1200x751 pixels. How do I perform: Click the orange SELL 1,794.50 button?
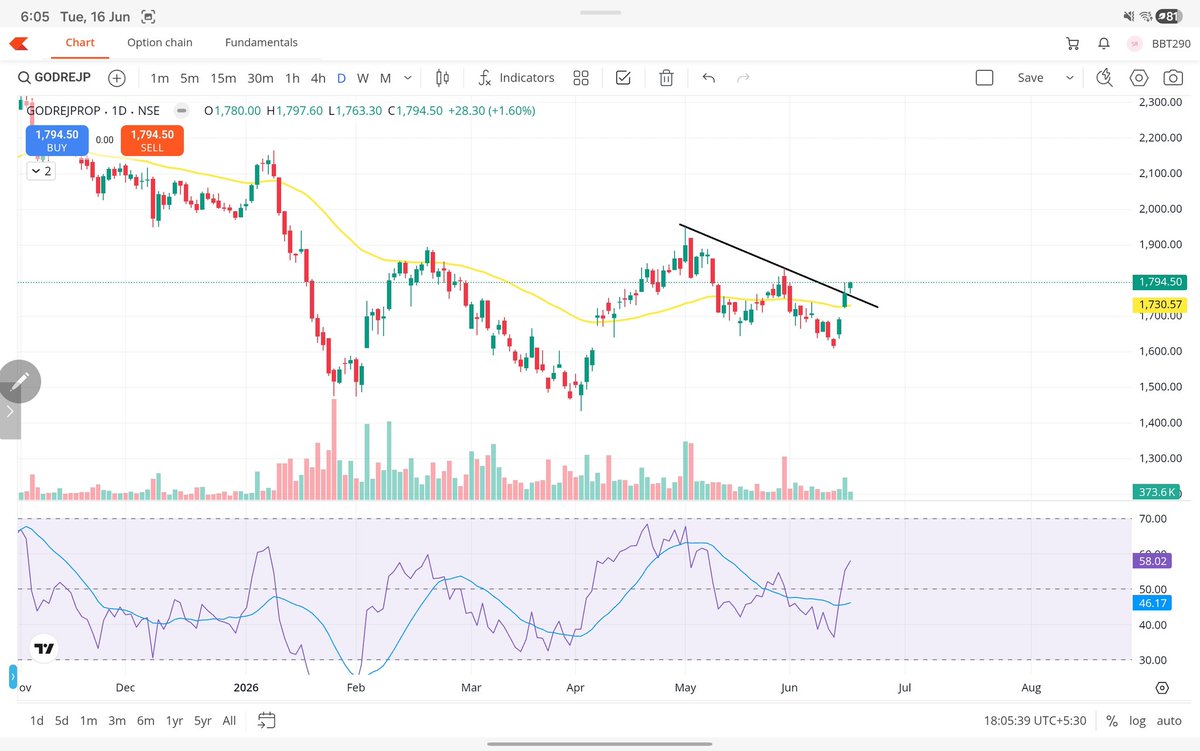(x=152, y=140)
